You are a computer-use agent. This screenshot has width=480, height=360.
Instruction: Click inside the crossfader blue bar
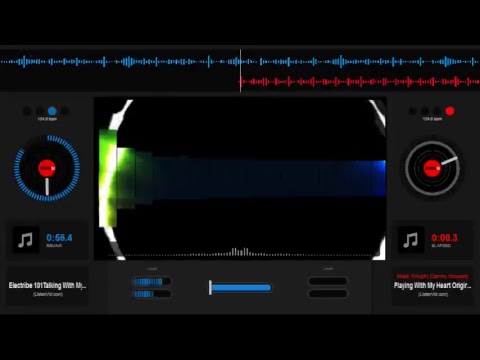pyautogui.click(x=241, y=288)
